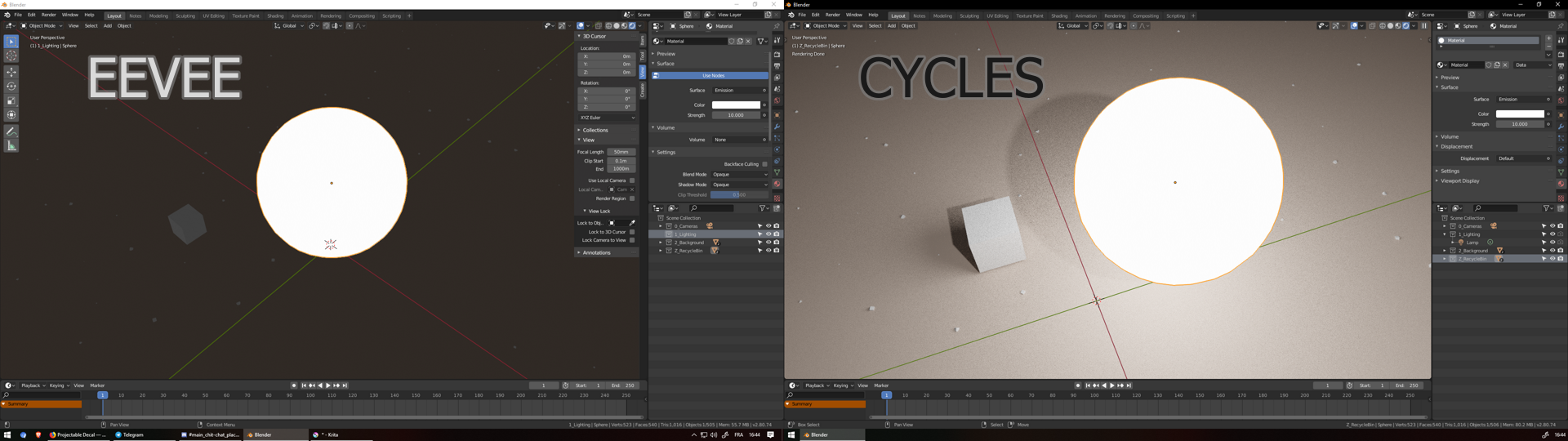Image resolution: width=1568 pixels, height=441 pixels.
Task: Play the animation in the CYCLES timeline
Action: (x=1112, y=385)
